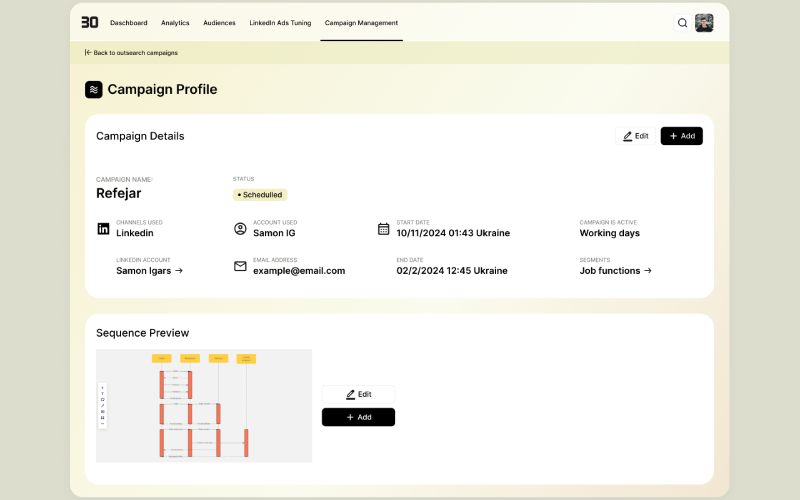Click start date 10/11/2024 01:43 Ukraine
The width and height of the screenshot is (800, 500).
(x=453, y=233)
